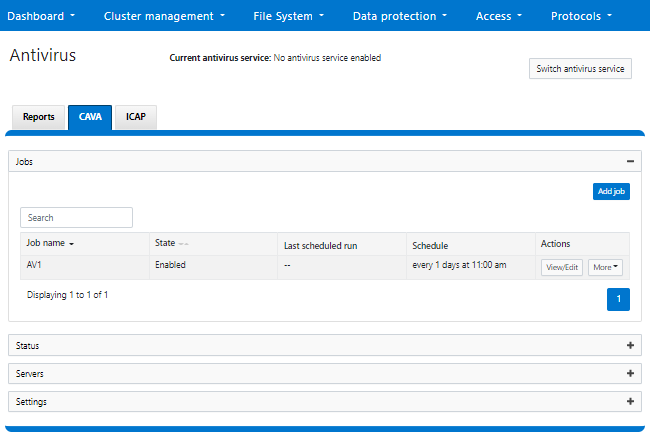Collapse the Jobs panel minus icon
The image size is (650, 438).
coord(630,161)
